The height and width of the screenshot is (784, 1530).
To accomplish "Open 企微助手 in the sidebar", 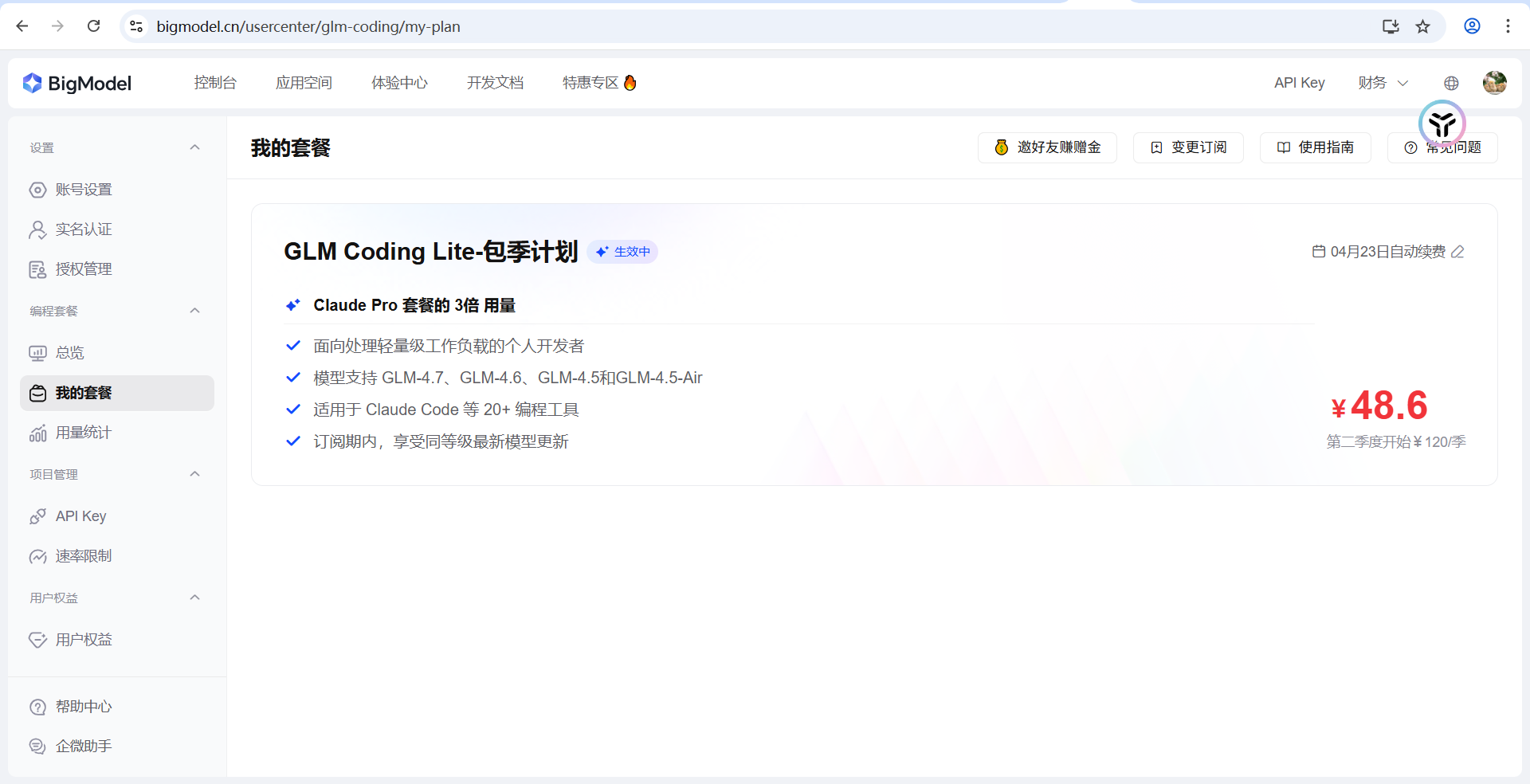I will coord(117,746).
